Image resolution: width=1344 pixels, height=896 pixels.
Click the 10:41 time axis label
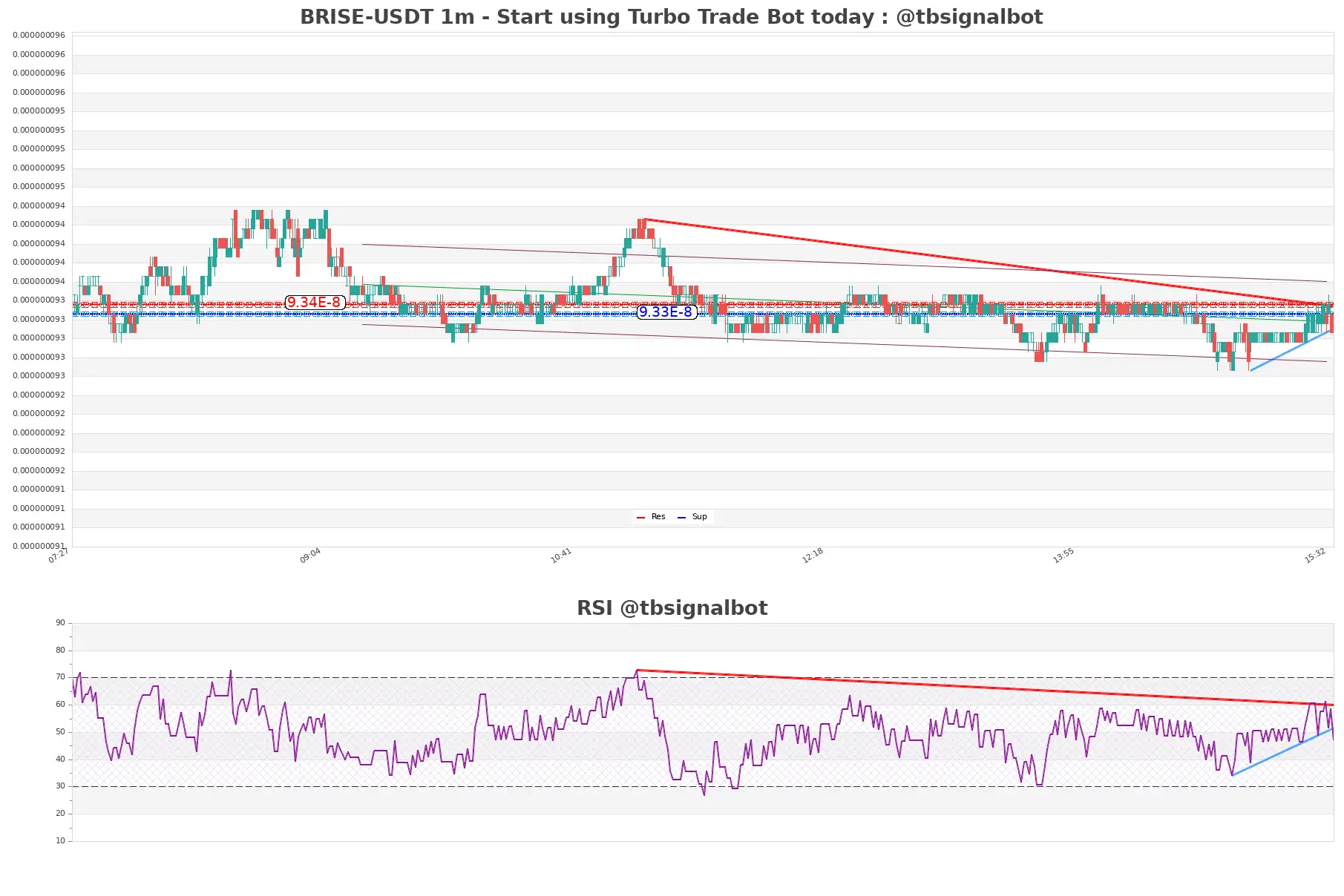(561, 556)
